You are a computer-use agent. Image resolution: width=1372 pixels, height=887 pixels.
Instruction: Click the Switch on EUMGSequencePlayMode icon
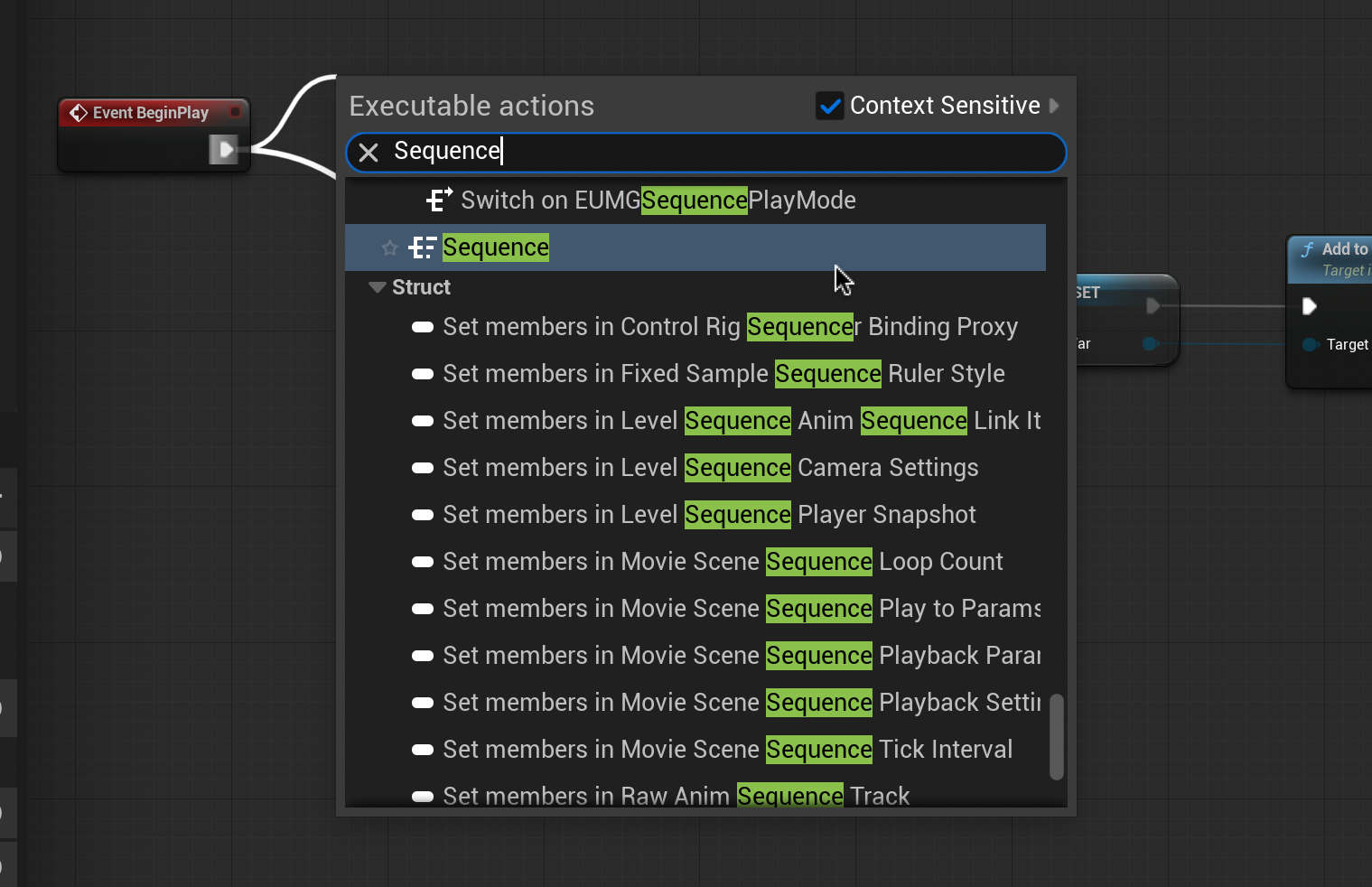click(439, 200)
